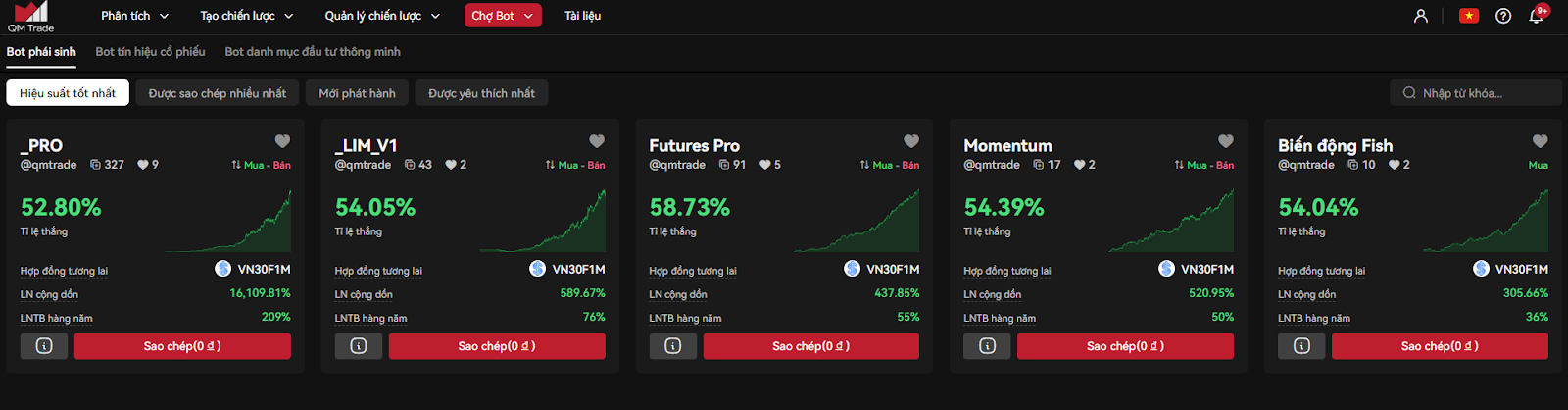Screen dimensions: 1568x410
Task: Focus the Nhập từ khóa search field
Action: coord(1476,93)
